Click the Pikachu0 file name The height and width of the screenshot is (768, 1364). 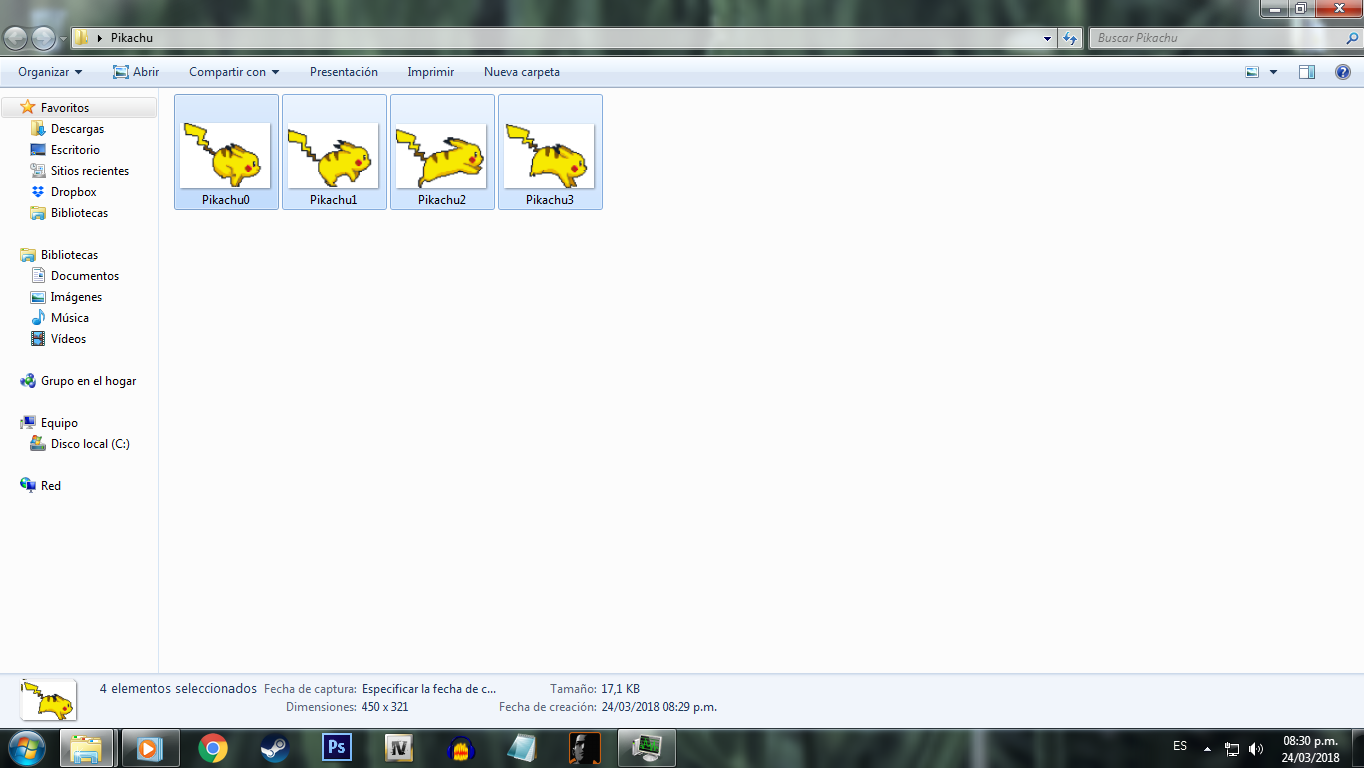click(226, 200)
